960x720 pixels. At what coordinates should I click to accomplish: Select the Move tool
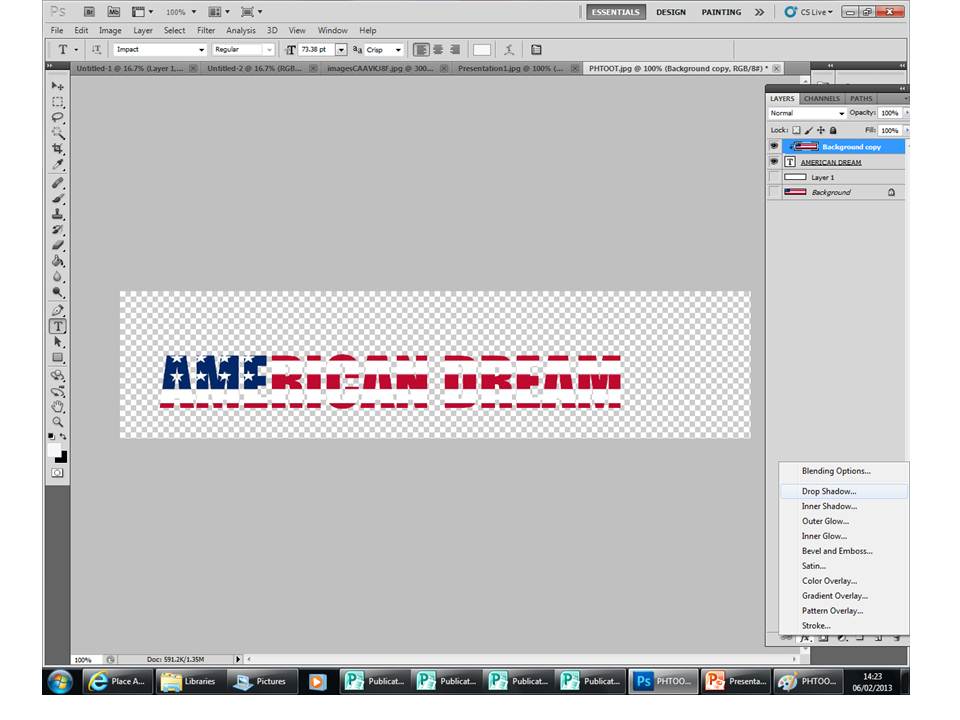coord(58,86)
